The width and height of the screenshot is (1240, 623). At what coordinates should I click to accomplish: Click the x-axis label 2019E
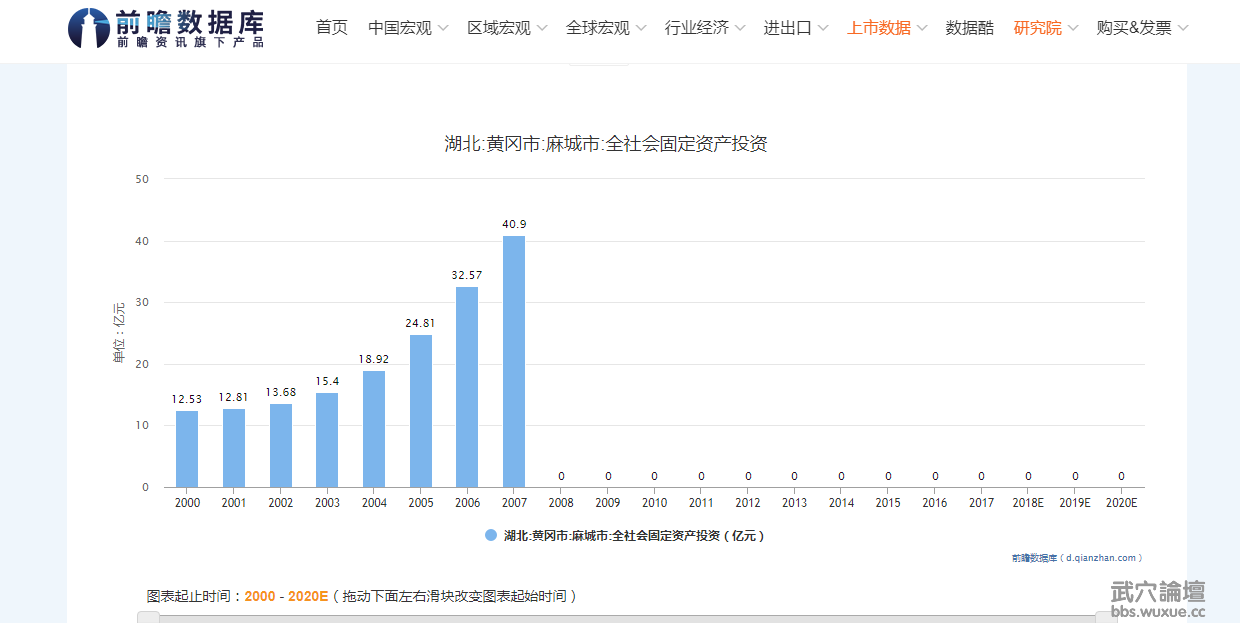(1075, 503)
